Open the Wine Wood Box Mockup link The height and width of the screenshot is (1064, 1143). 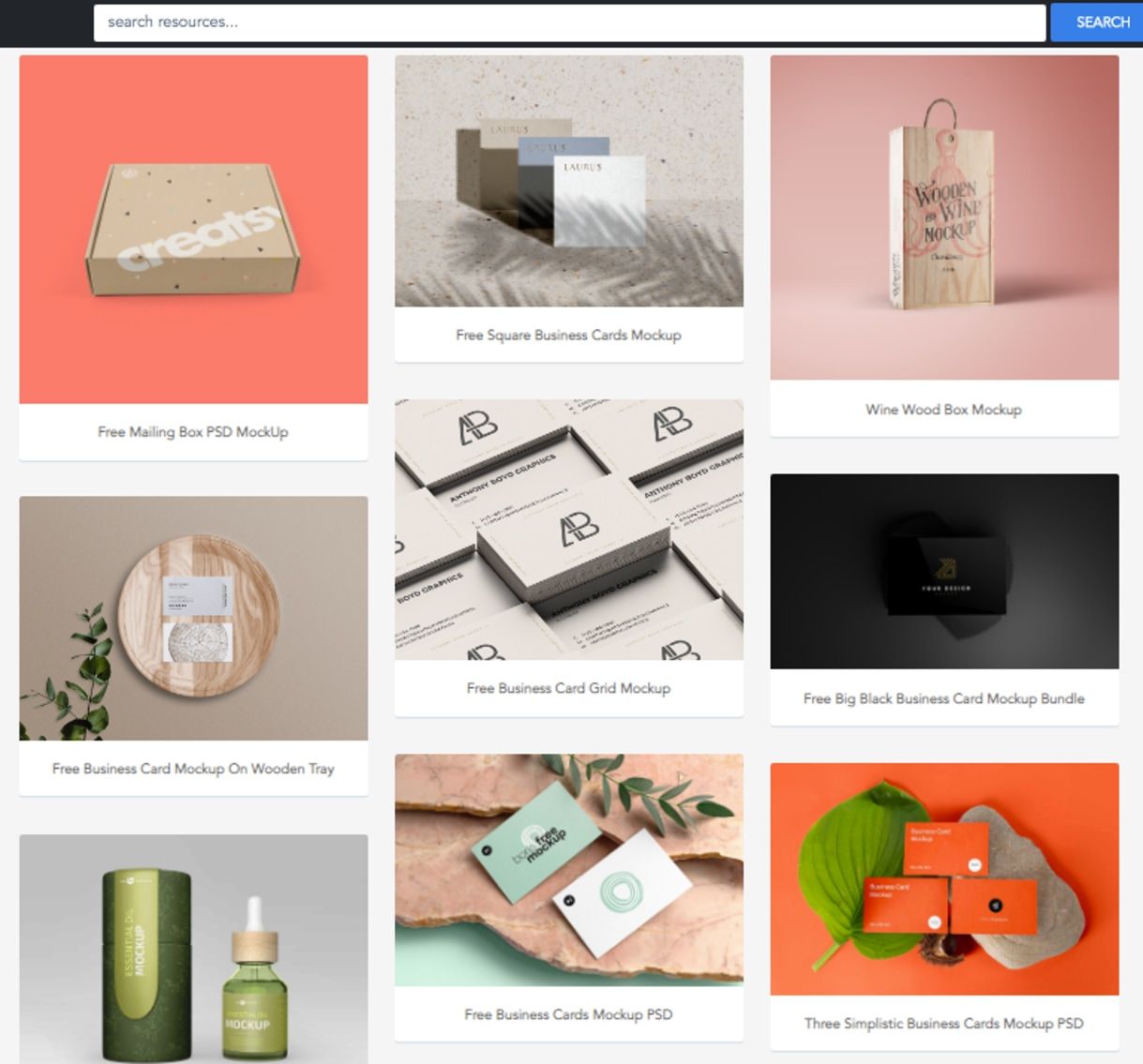944,410
